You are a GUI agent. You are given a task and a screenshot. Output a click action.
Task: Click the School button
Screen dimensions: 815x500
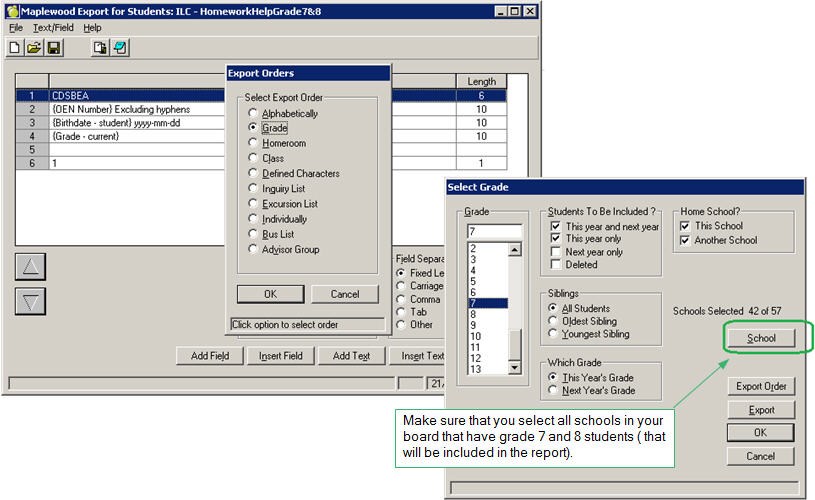[761, 339]
